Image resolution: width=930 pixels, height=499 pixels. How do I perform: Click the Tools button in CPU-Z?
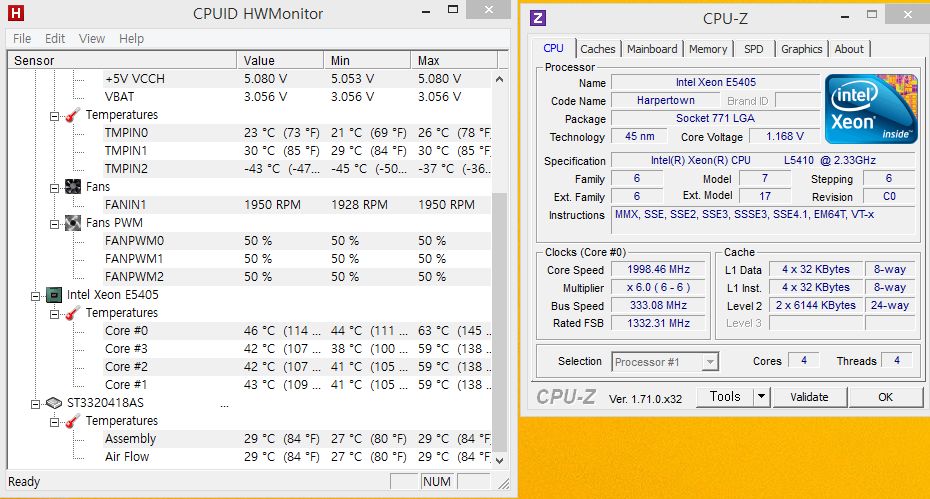[x=725, y=396]
